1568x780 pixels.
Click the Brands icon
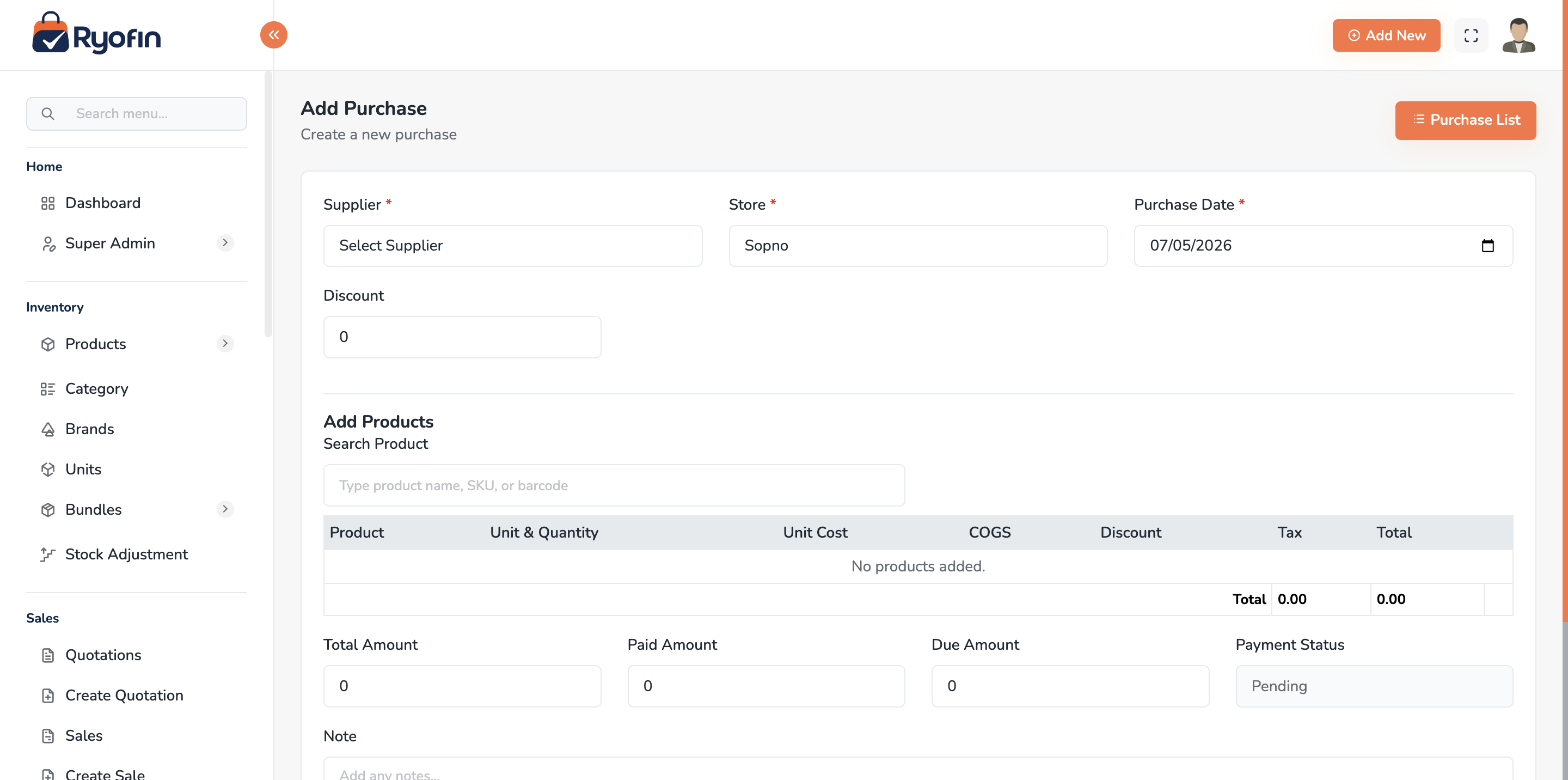(48, 429)
